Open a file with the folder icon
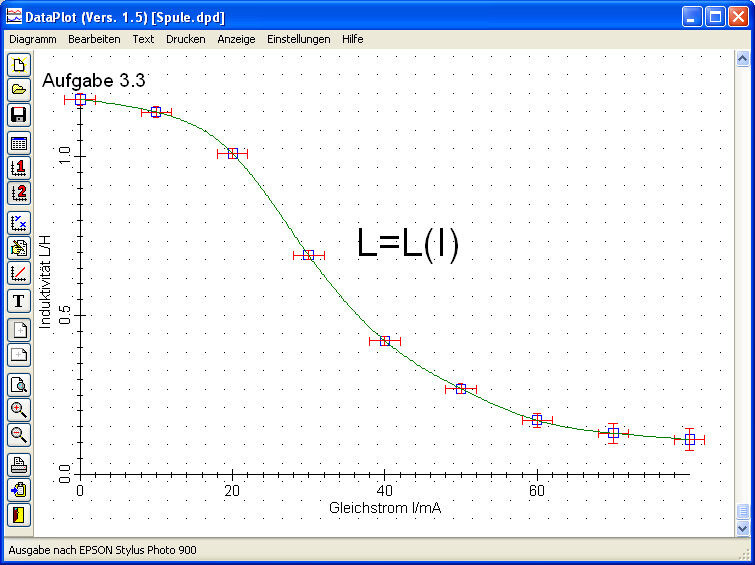 [19, 90]
